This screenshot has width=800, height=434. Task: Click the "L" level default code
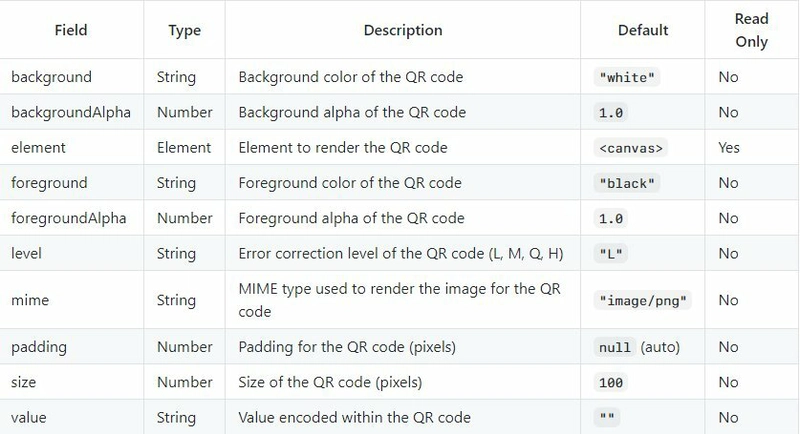point(611,253)
